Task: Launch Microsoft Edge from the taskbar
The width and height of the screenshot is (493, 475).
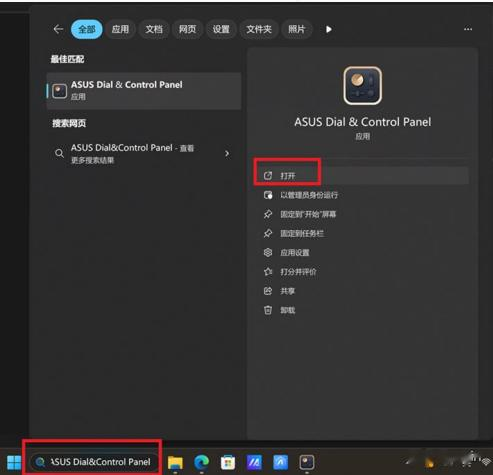Action: tap(201, 462)
